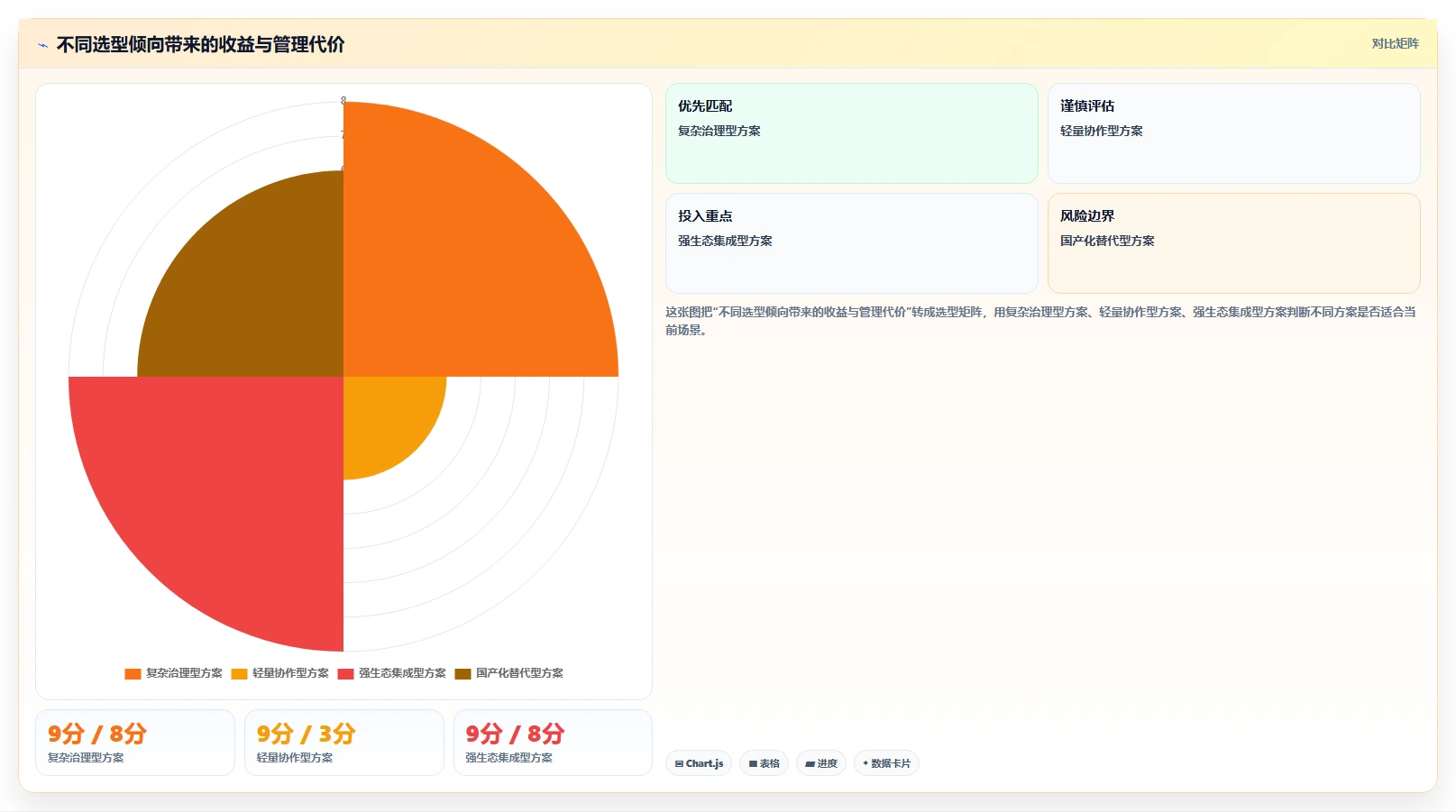Toggle 复杂治理型方案 legend swatch
Image resolution: width=1456 pixels, height=812 pixels.
click(133, 673)
